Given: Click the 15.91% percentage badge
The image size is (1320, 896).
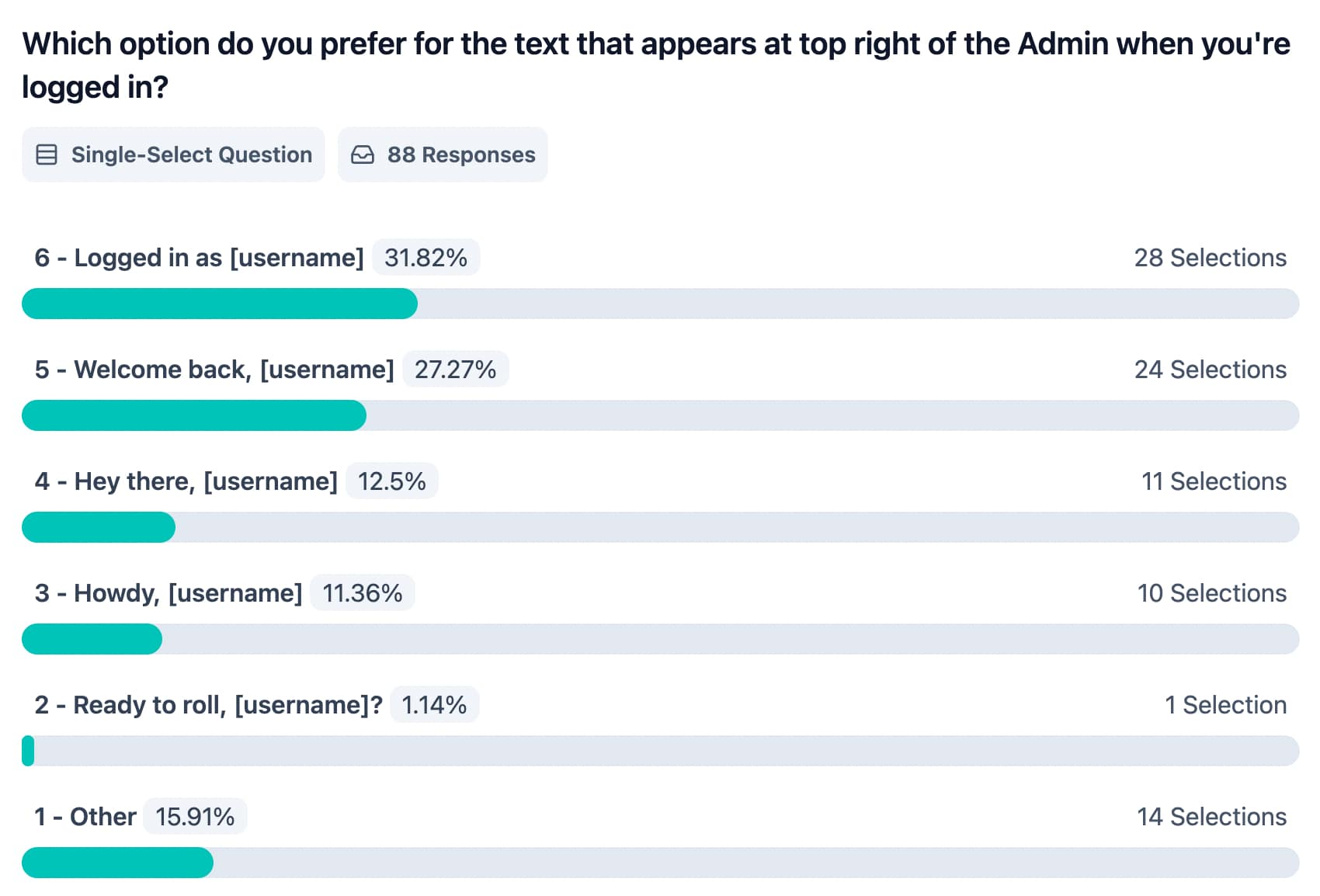Looking at the screenshot, I should (195, 817).
